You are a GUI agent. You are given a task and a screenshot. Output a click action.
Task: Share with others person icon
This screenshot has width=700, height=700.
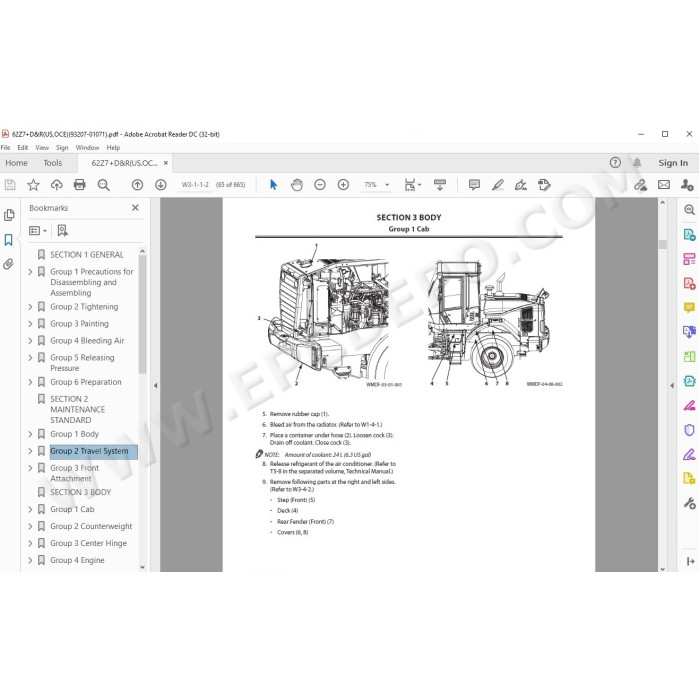coord(687,185)
